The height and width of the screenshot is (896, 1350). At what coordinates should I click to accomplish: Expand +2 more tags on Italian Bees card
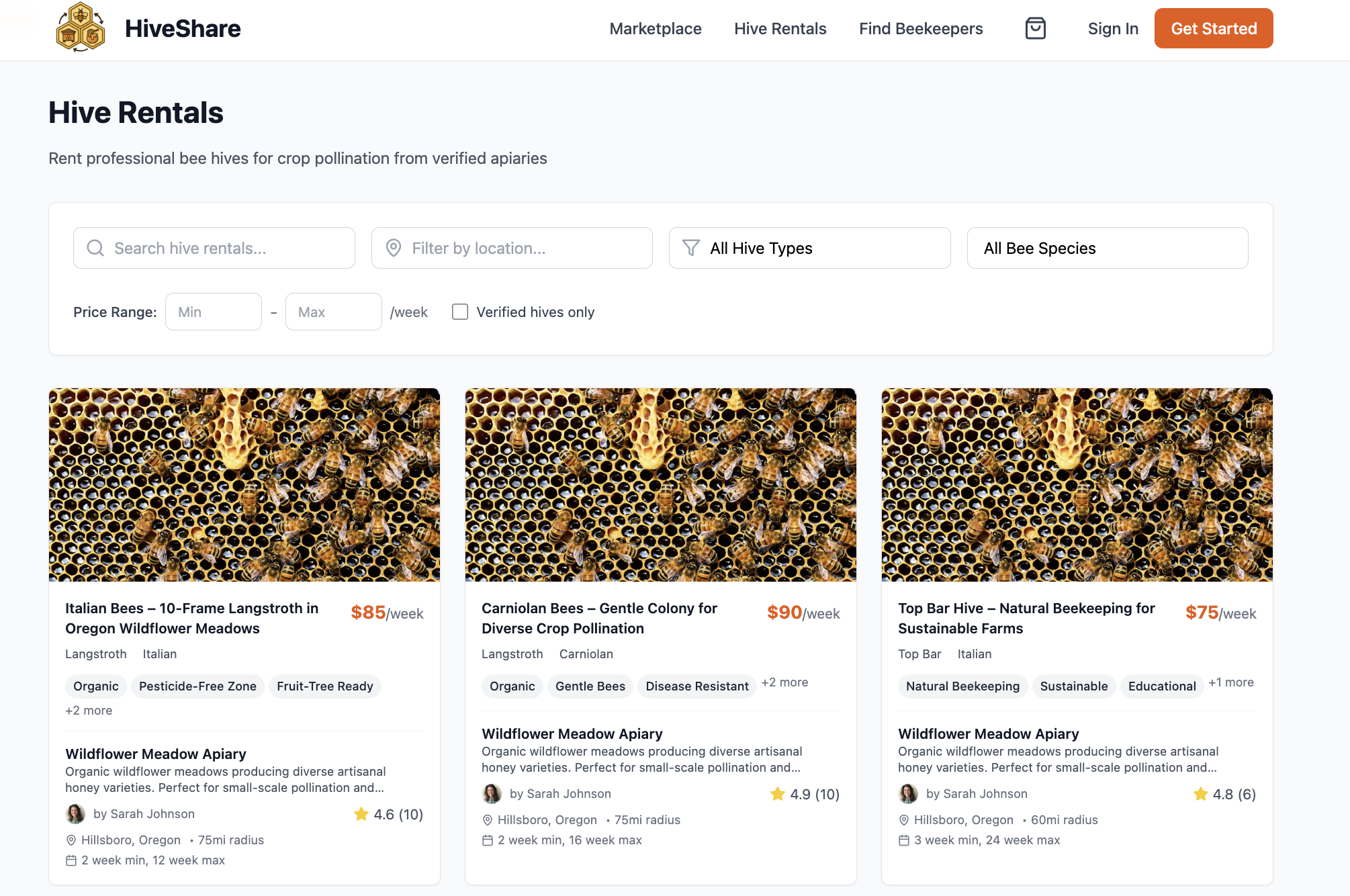(x=89, y=711)
